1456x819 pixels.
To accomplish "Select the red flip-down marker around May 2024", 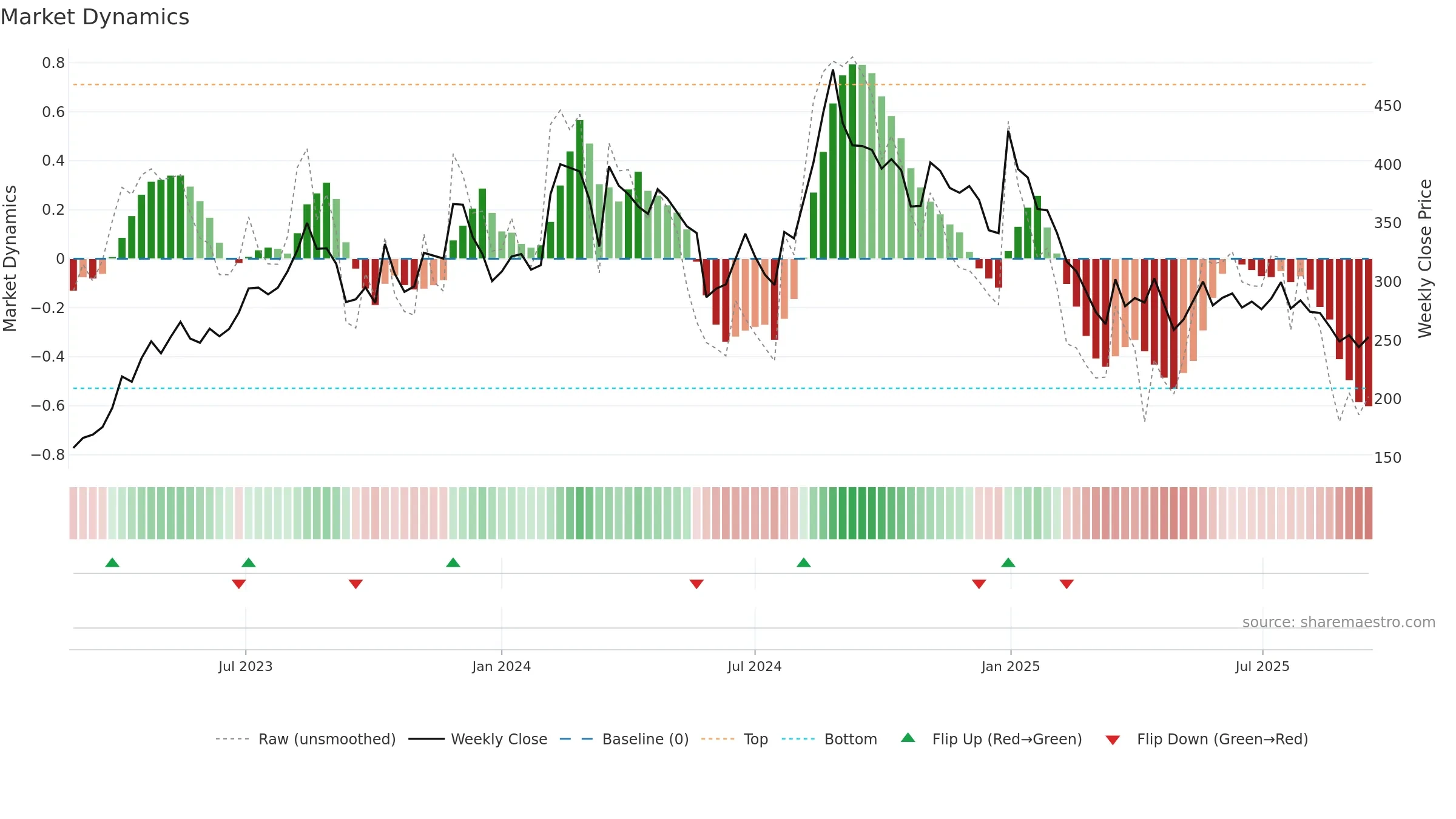I will click(x=696, y=584).
